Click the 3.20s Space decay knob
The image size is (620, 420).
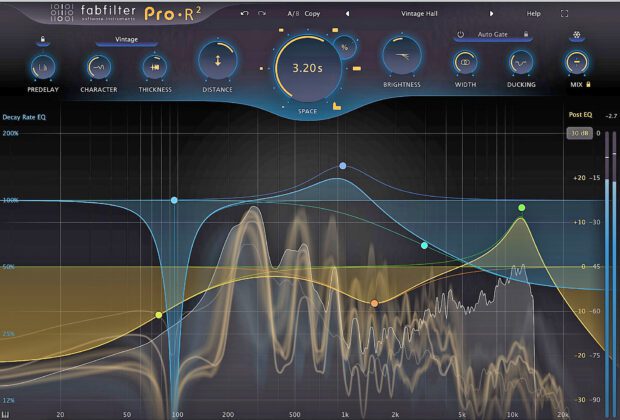(307, 68)
